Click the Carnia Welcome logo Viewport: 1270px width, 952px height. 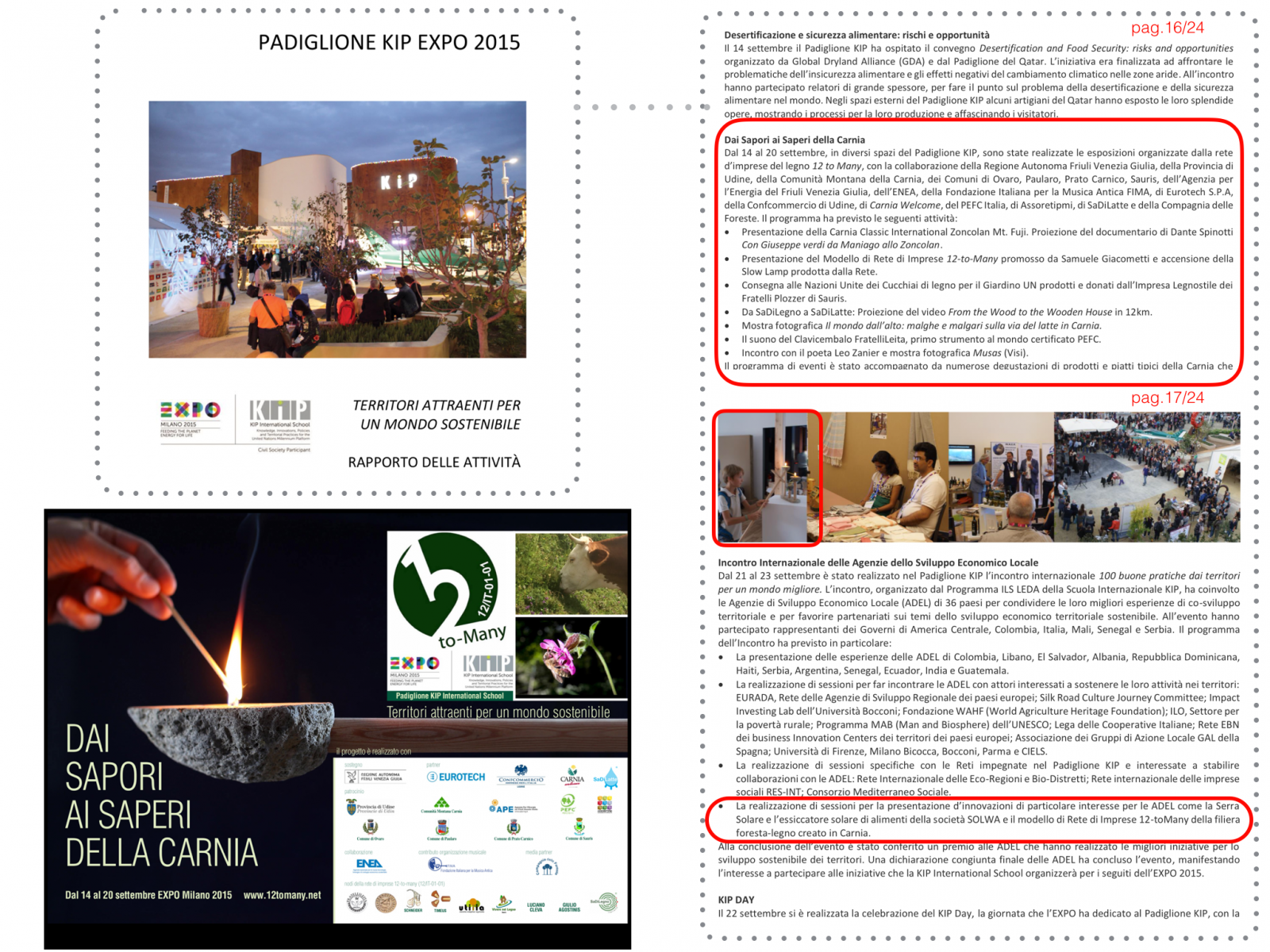572,776
